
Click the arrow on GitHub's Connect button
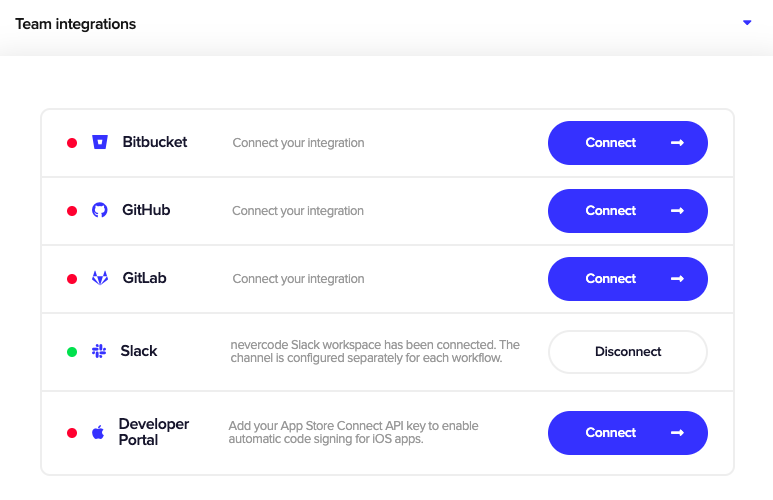tap(677, 211)
